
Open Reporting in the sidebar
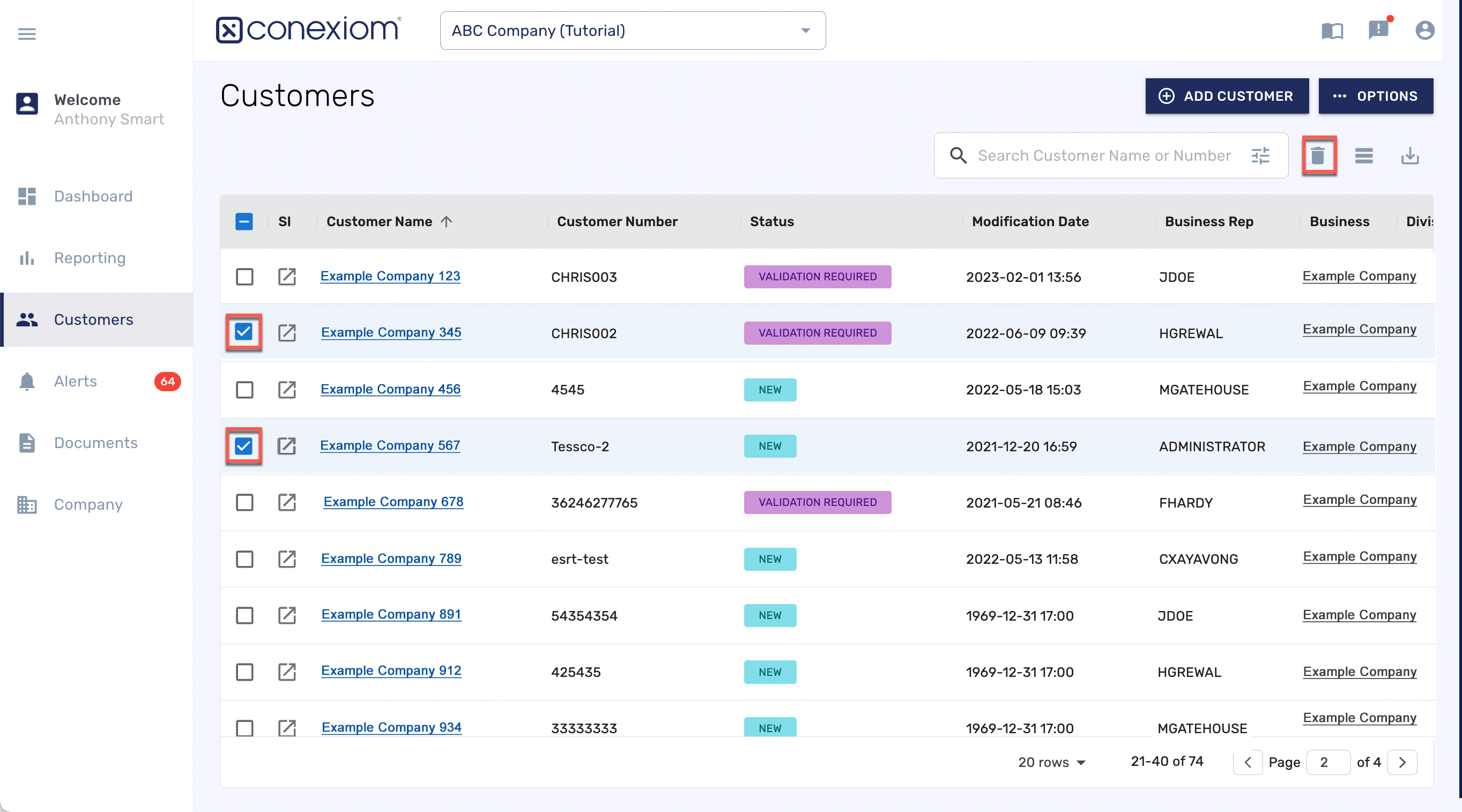click(x=89, y=258)
